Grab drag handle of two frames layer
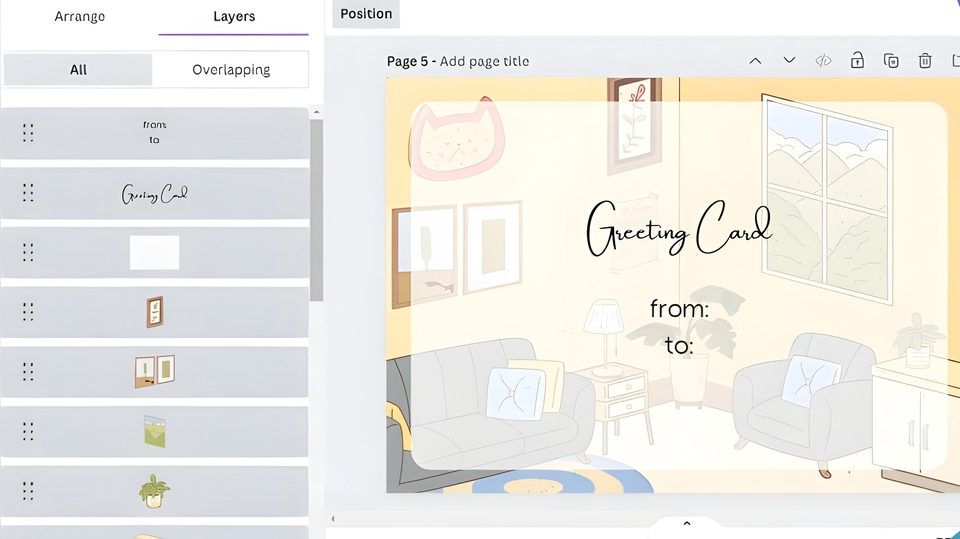 coord(28,371)
